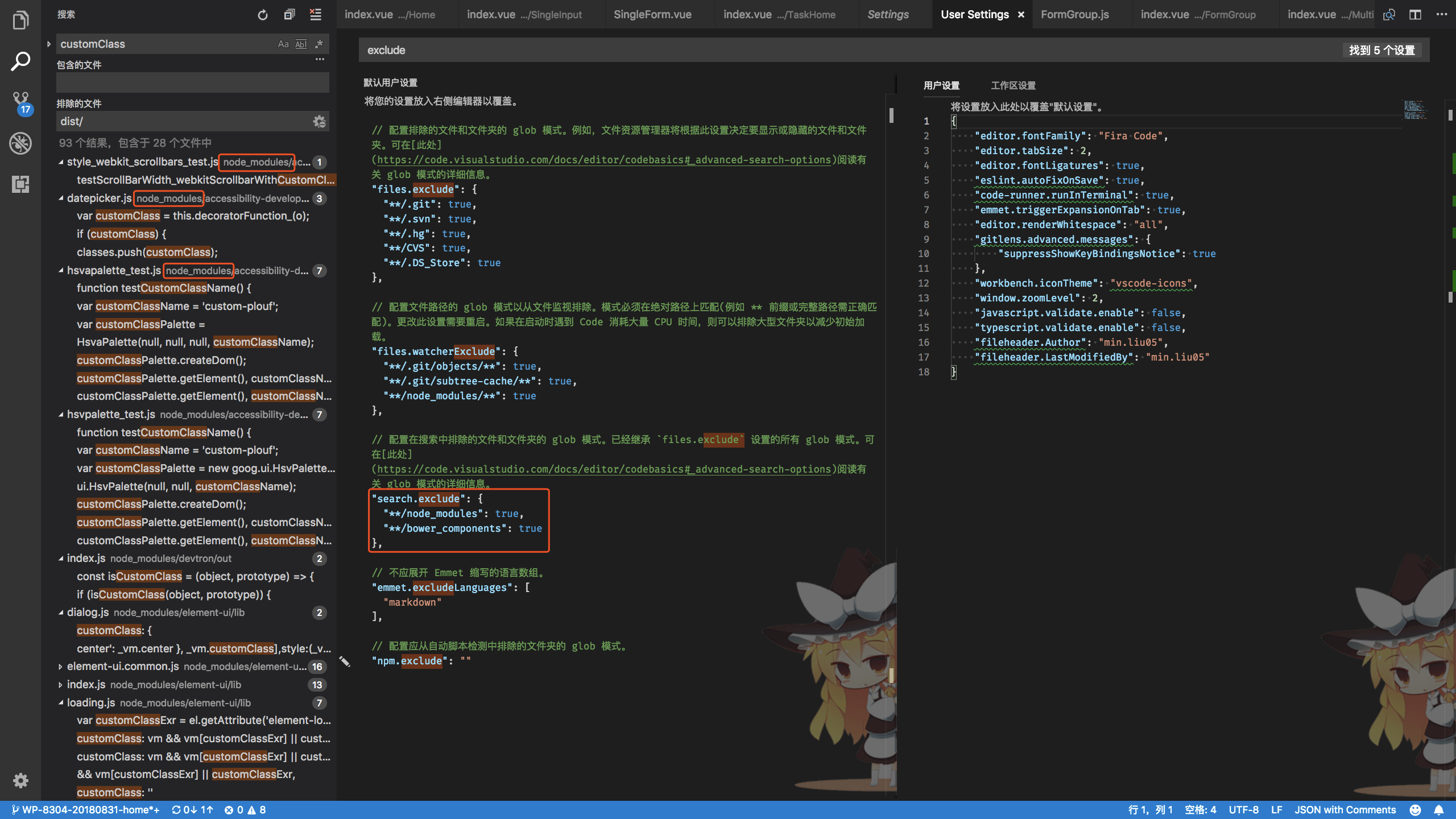1456x819 pixels.
Task: Refresh the search results
Action: pyautogui.click(x=262, y=15)
